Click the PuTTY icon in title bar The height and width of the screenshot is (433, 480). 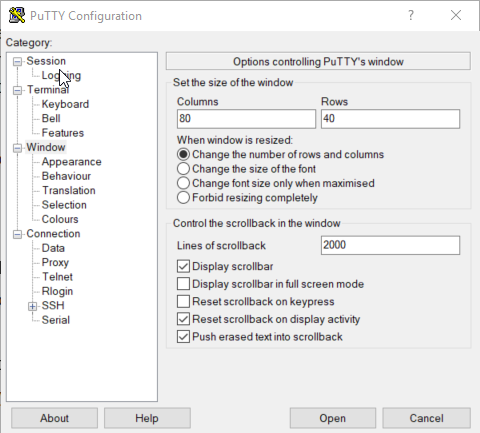[17, 15]
